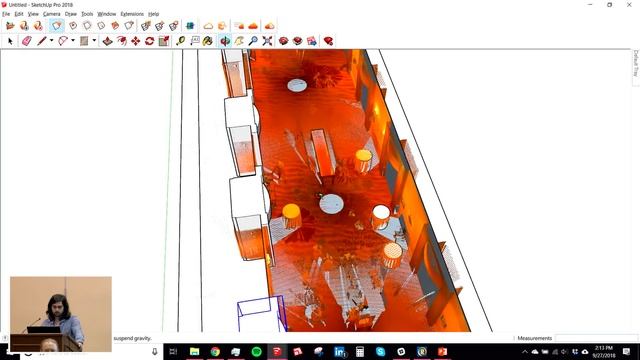The image size is (640, 360).
Task: Open the 3D Warehouse
Action: 283,41
